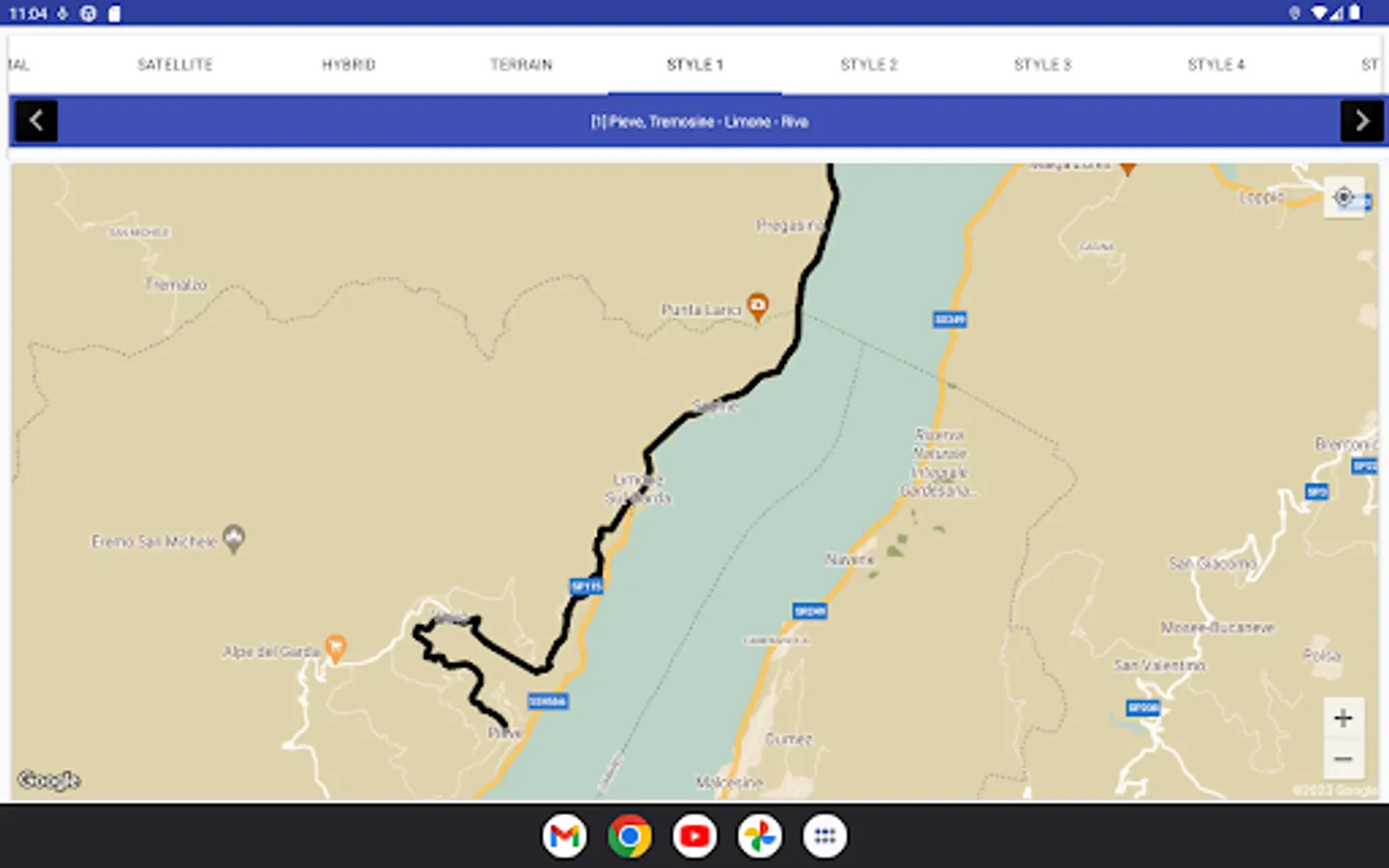Go to next route with right arrow
Screen dimensions: 1389x868
click(x=1361, y=122)
